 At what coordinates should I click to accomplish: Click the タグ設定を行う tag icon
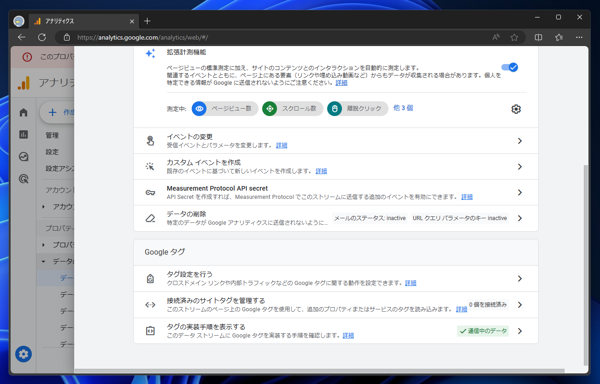[x=150, y=278]
